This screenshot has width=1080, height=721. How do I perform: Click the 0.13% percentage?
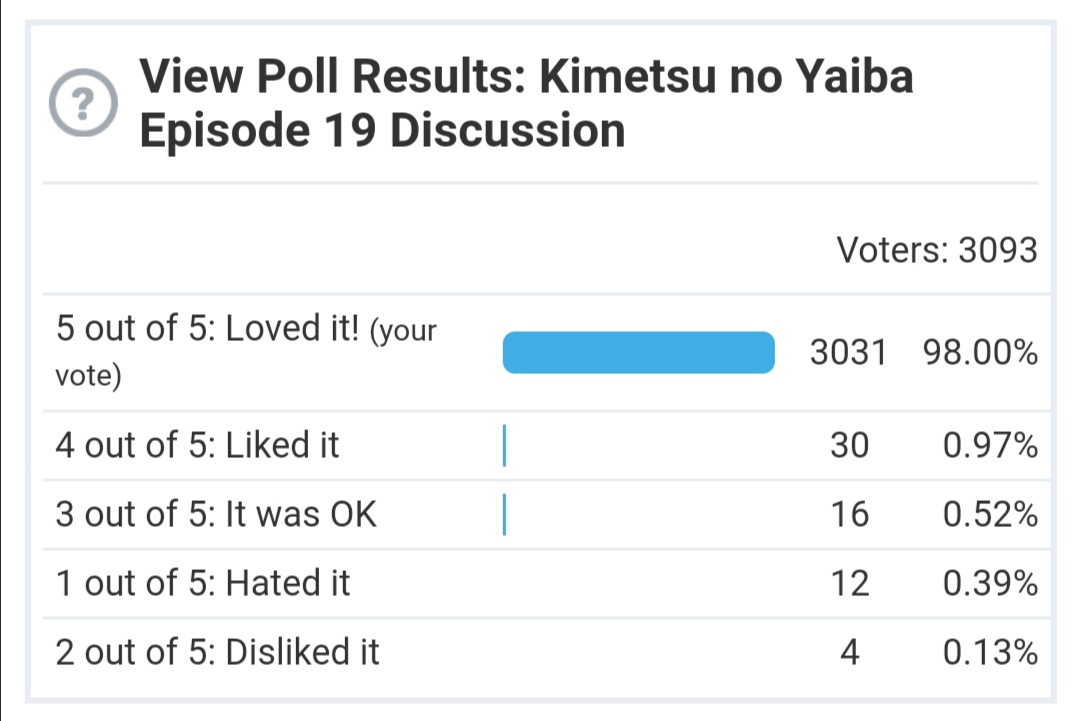990,652
